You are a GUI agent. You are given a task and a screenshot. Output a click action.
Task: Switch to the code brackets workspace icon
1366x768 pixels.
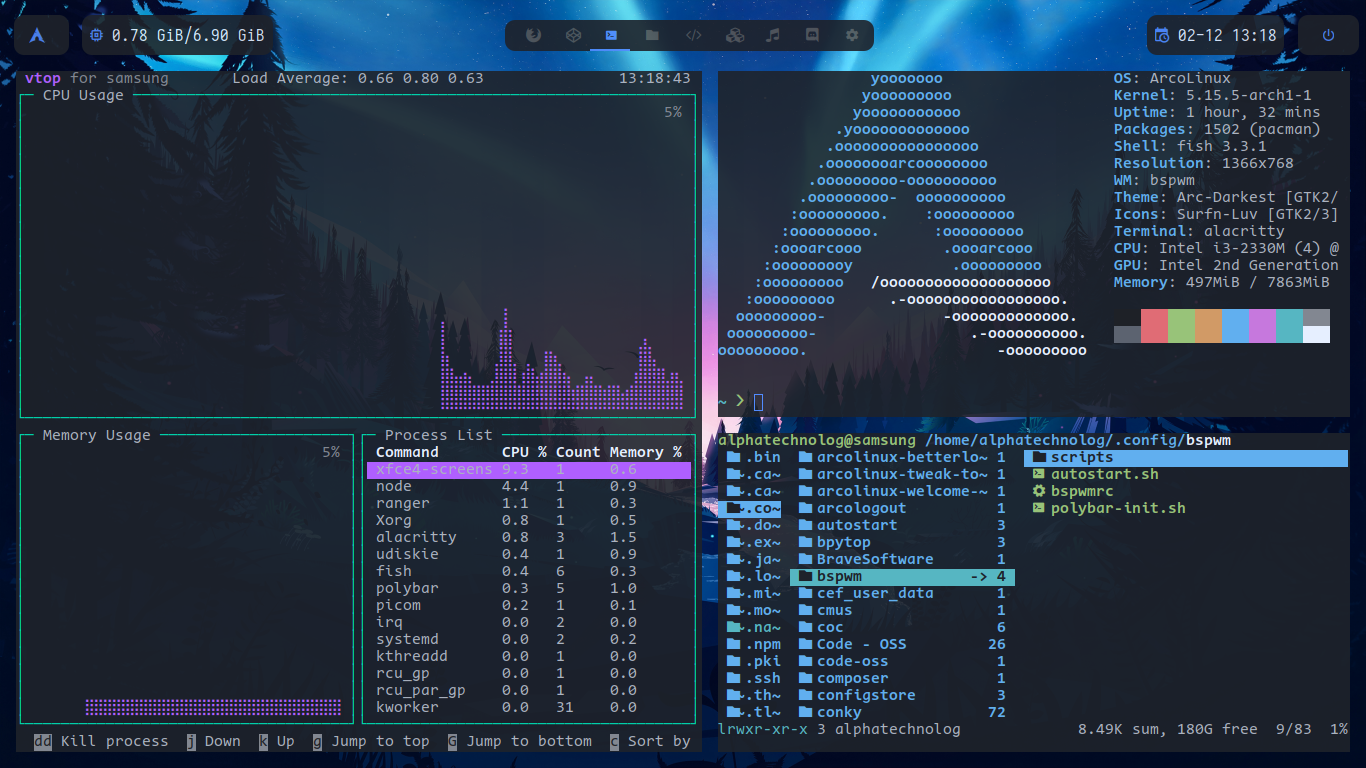[693, 35]
